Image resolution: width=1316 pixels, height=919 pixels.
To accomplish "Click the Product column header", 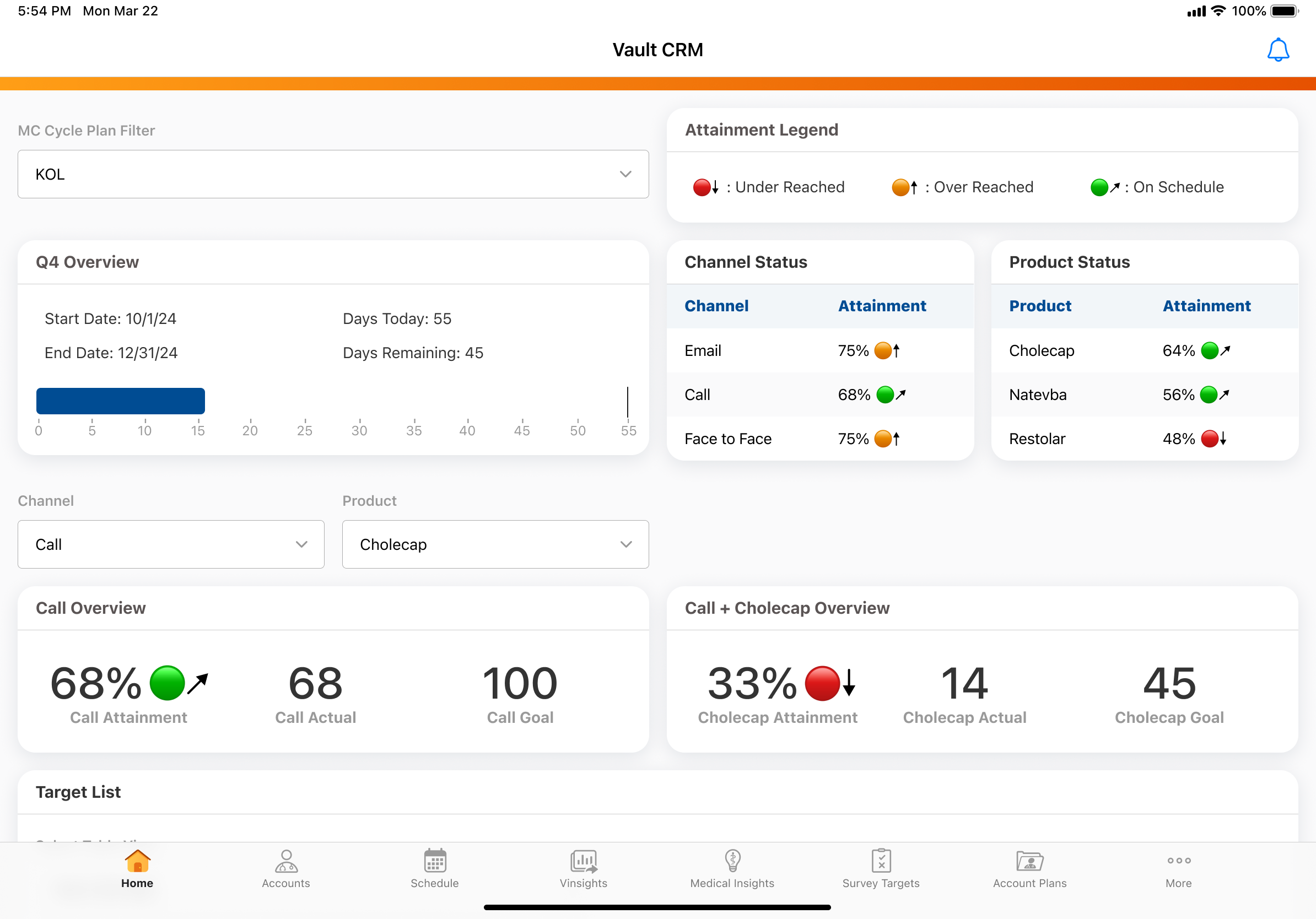I will 1040,306.
